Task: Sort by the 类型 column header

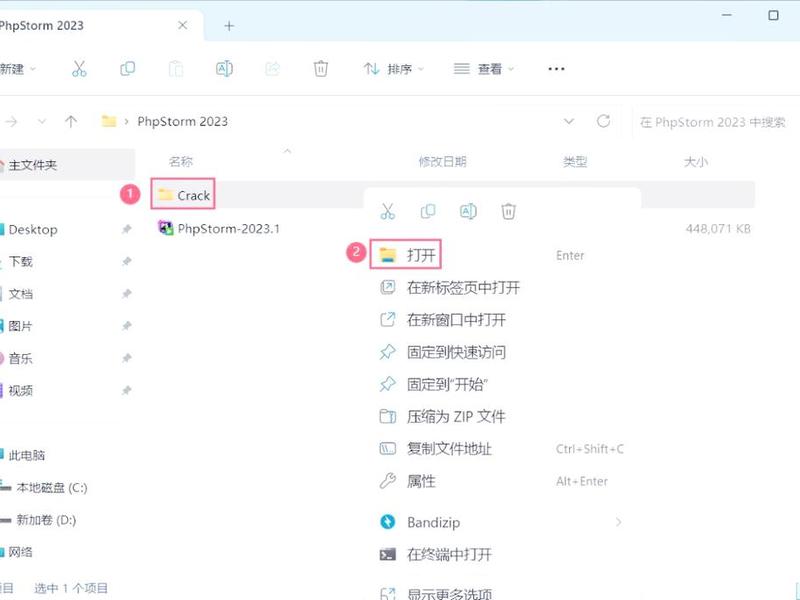Action: tap(575, 162)
